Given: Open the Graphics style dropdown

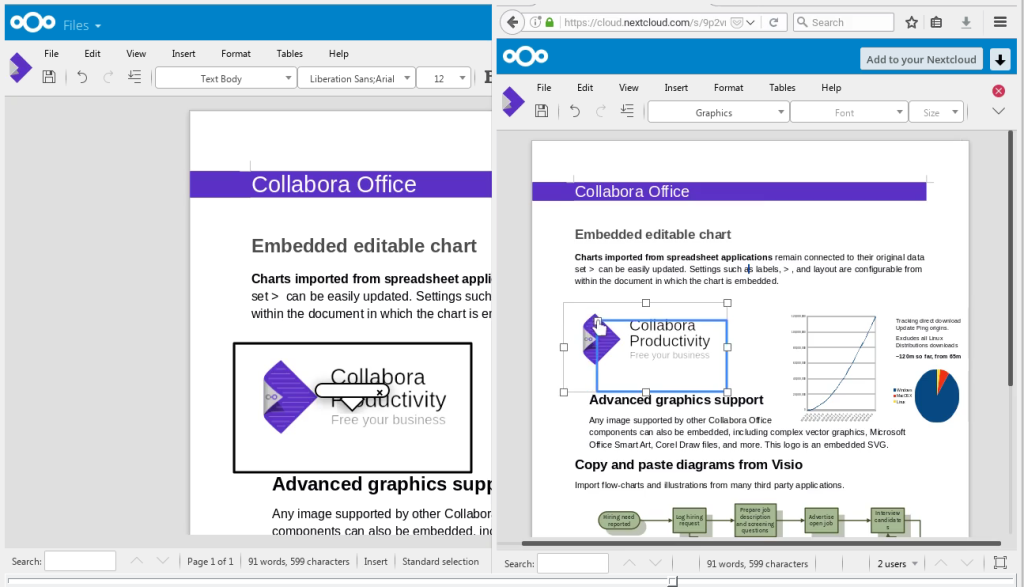Looking at the screenshot, I should (x=718, y=112).
